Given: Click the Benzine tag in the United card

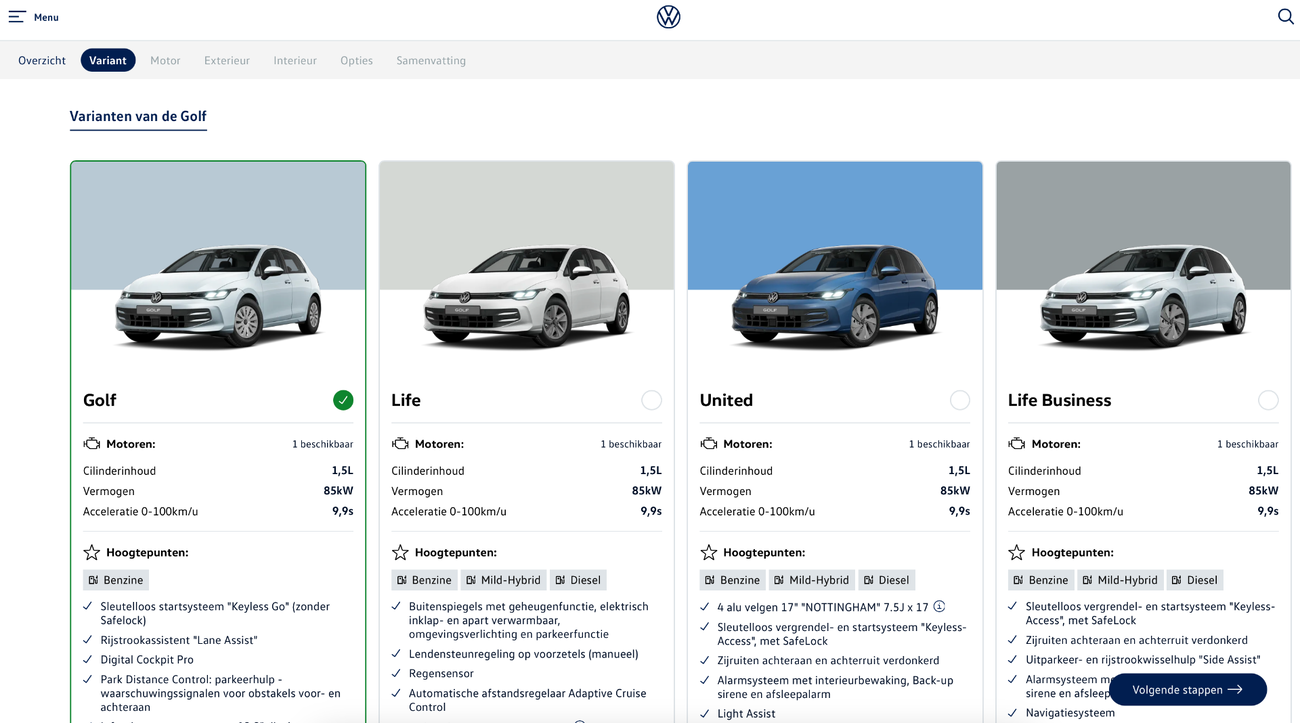Looking at the screenshot, I should (x=733, y=580).
